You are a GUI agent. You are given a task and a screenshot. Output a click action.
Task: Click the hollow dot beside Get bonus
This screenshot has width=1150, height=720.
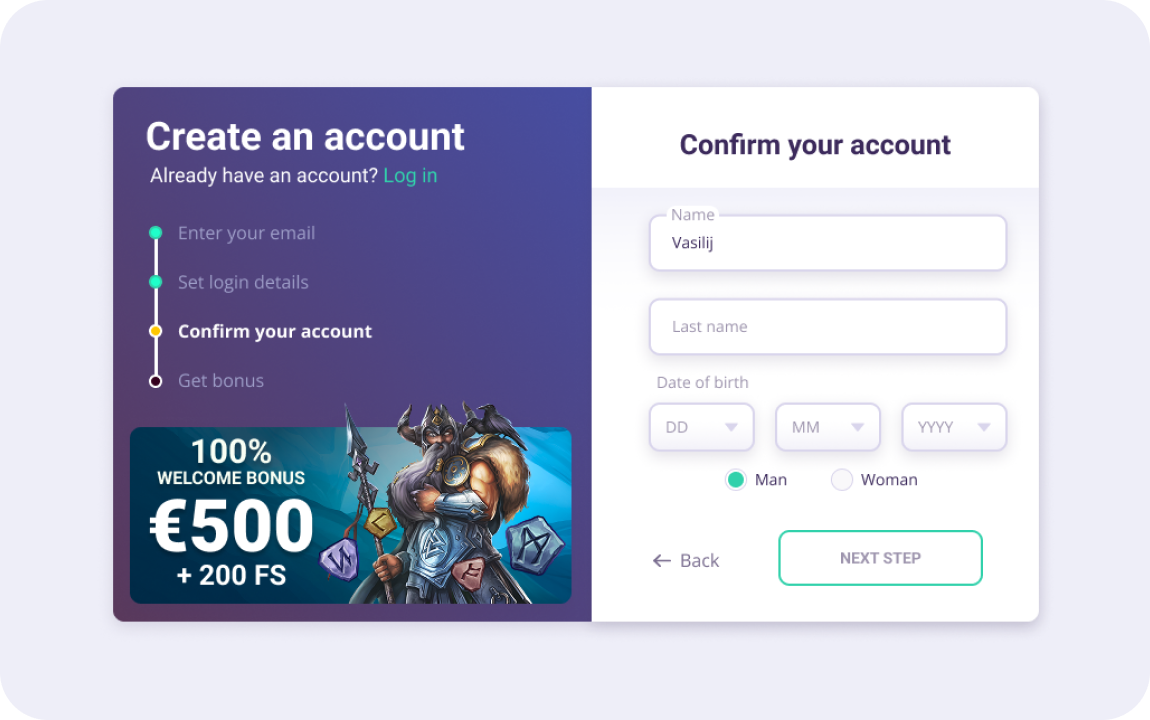coord(156,381)
